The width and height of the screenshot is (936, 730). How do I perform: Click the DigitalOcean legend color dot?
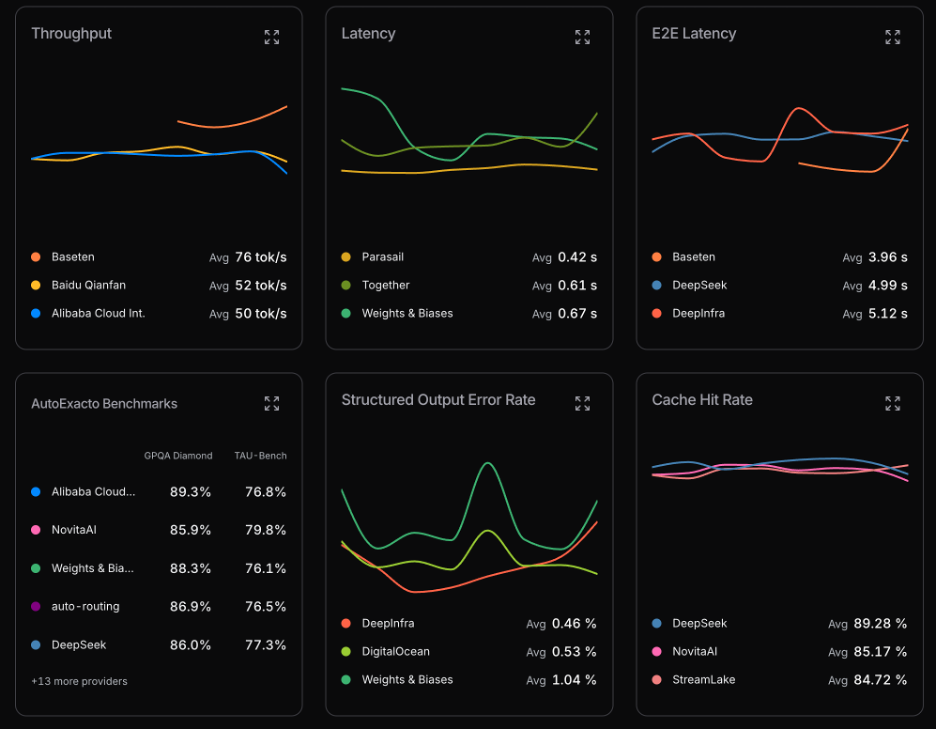[x=346, y=651]
